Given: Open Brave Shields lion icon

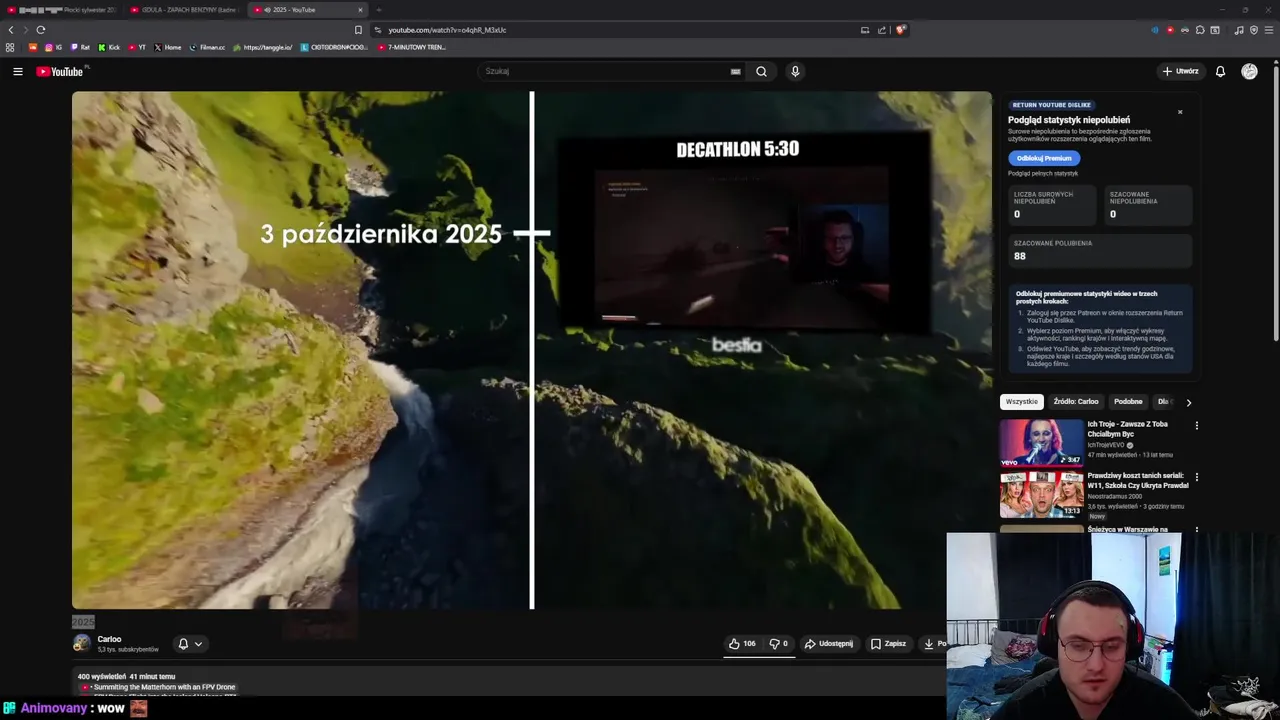Looking at the screenshot, I should click(900, 30).
